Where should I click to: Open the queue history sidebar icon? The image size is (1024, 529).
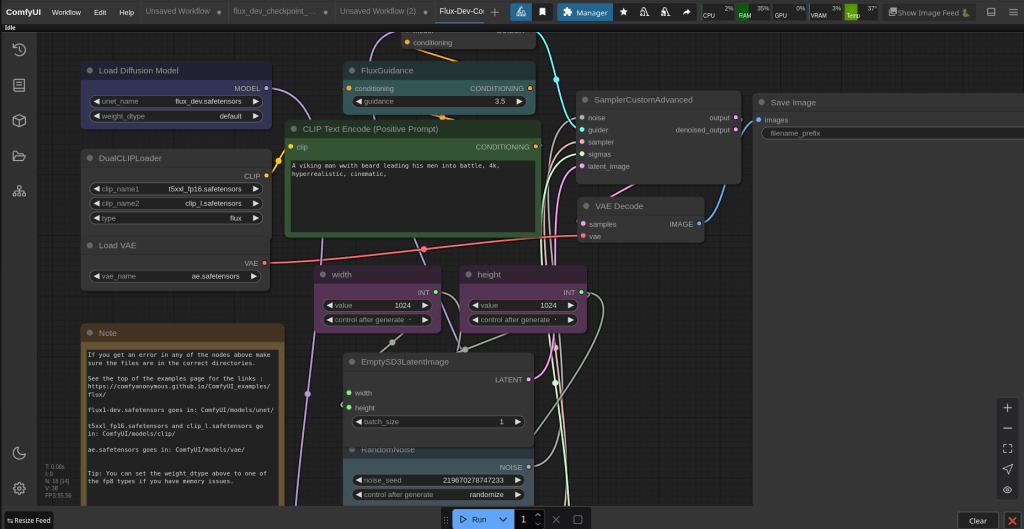(19, 50)
